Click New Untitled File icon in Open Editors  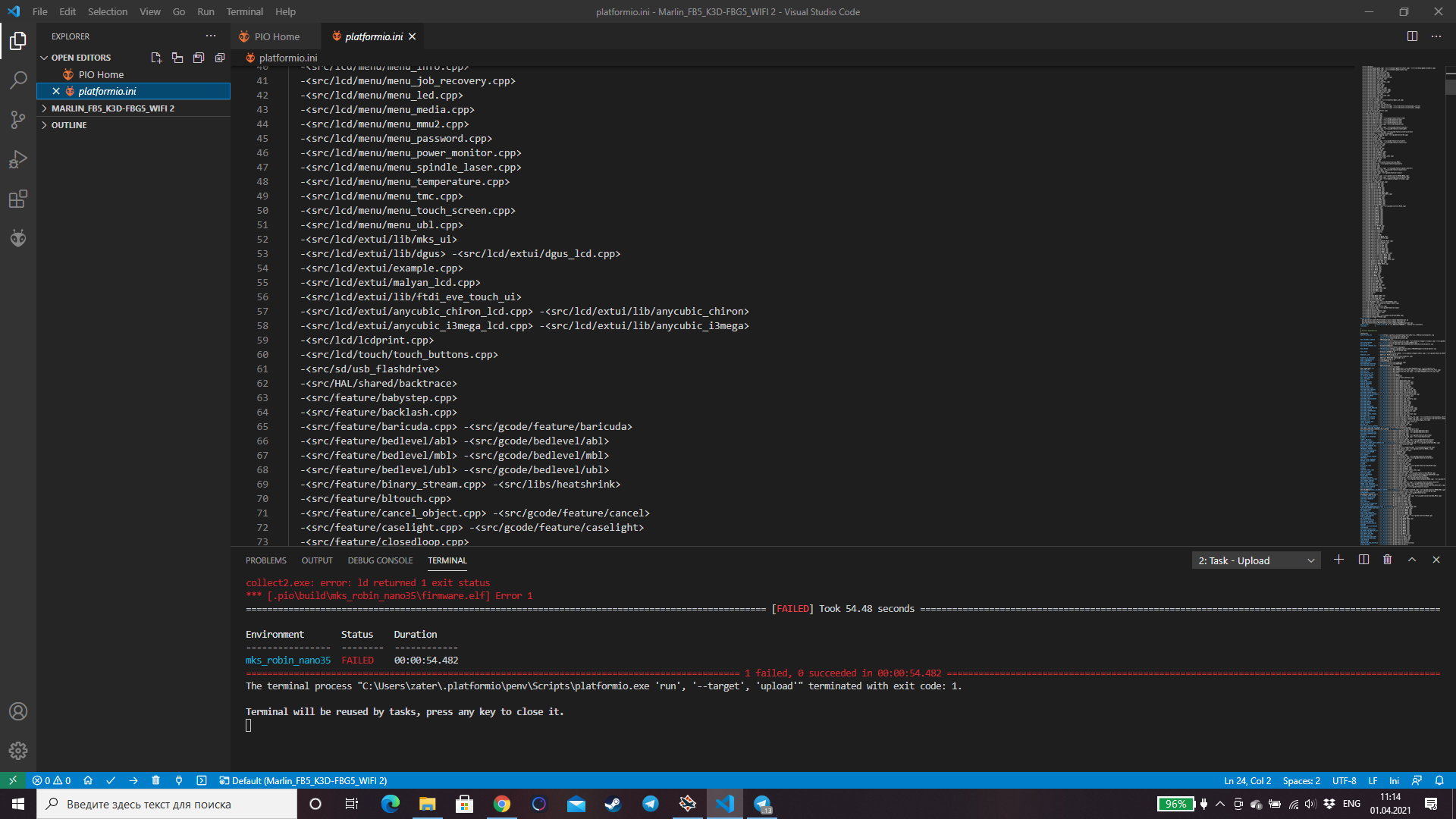[156, 58]
